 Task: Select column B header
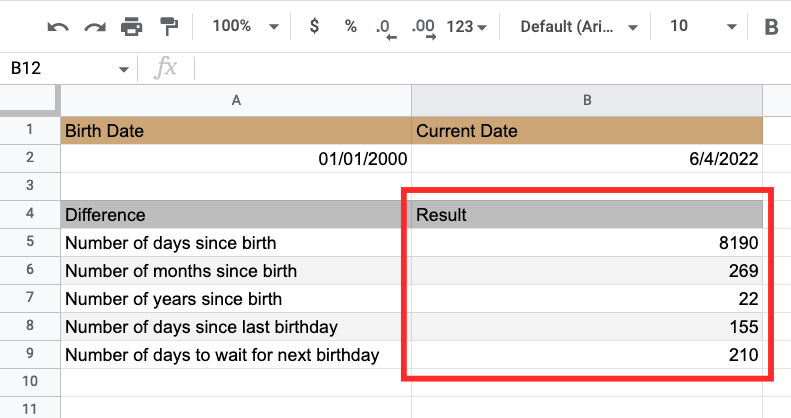coord(587,100)
